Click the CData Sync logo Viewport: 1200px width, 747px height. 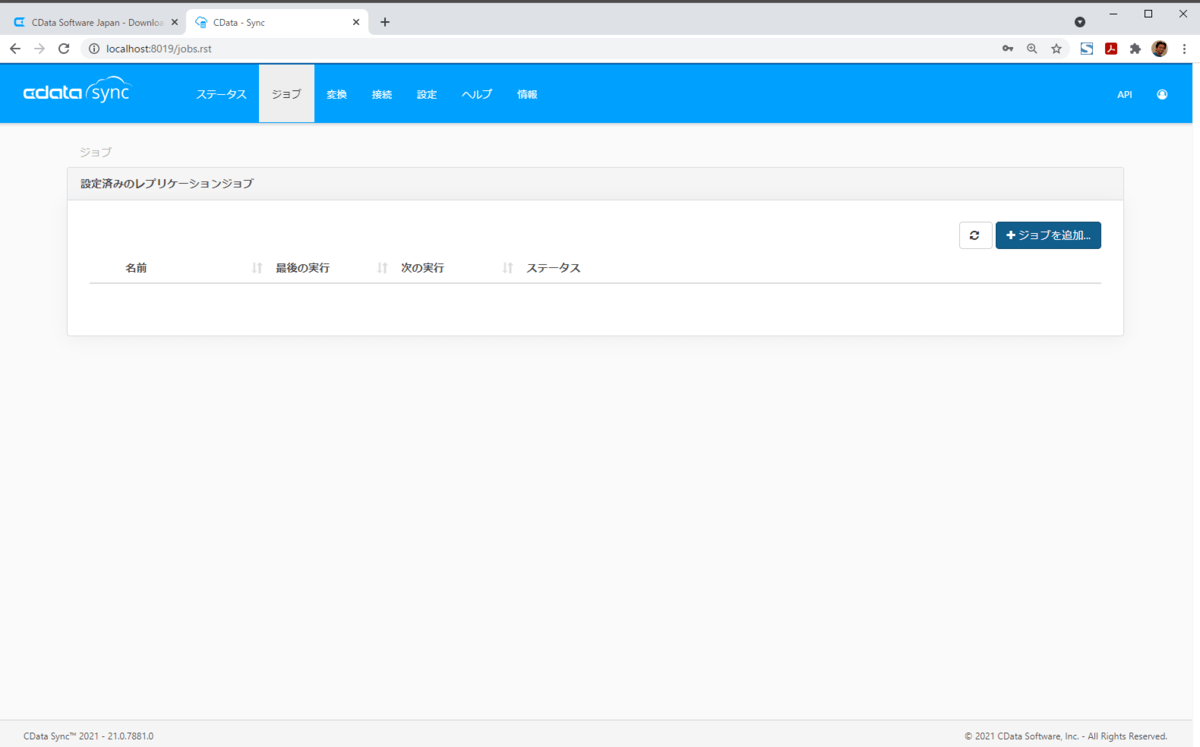pyautogui.click(x=77, y=92)
